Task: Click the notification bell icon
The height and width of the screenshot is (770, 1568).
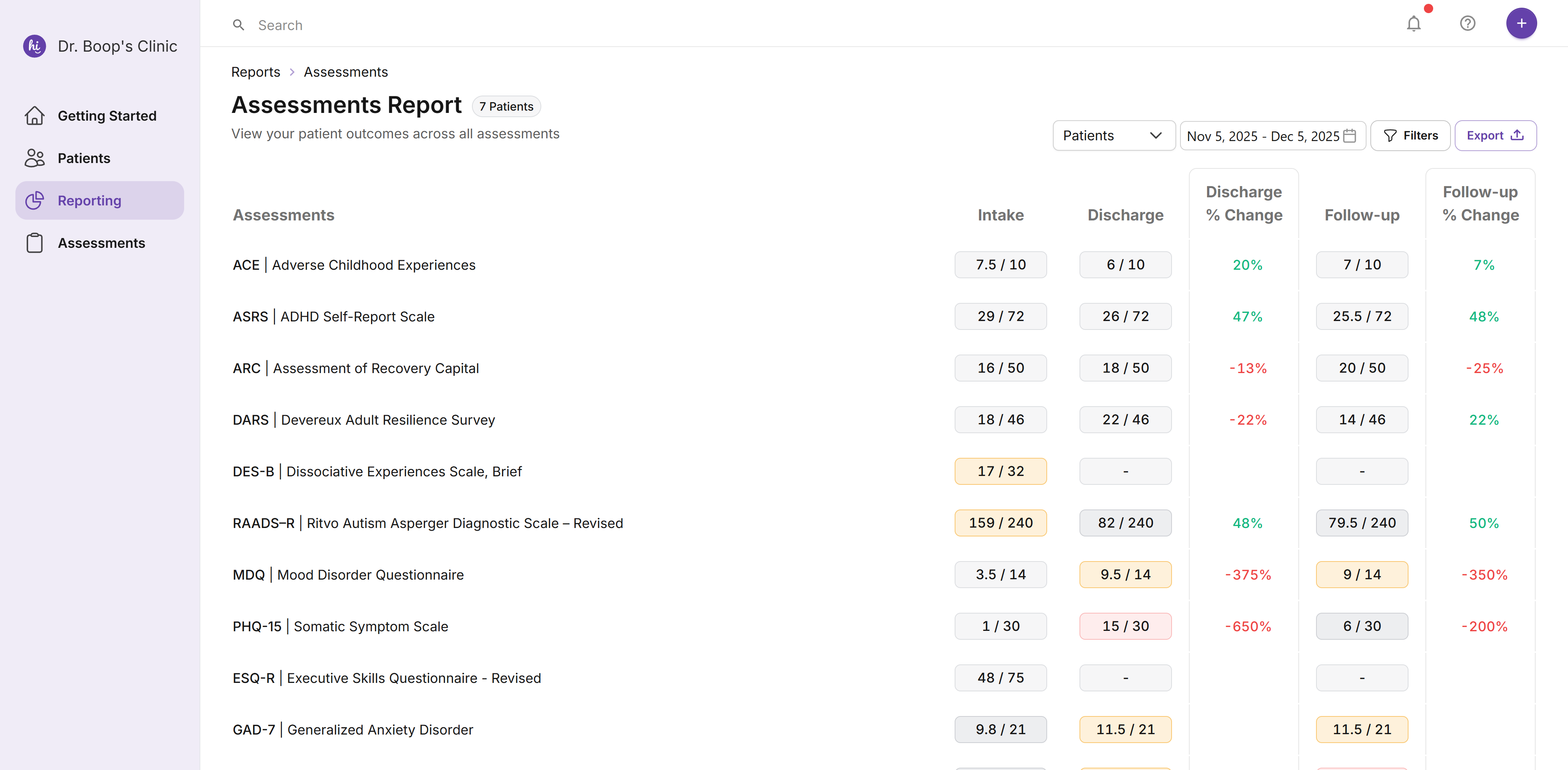Action: point(1414,24)
